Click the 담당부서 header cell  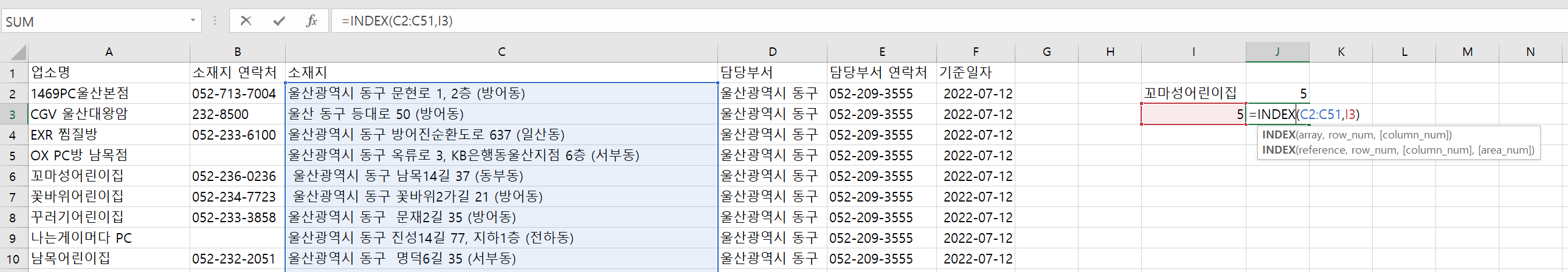tap(772, 73)
